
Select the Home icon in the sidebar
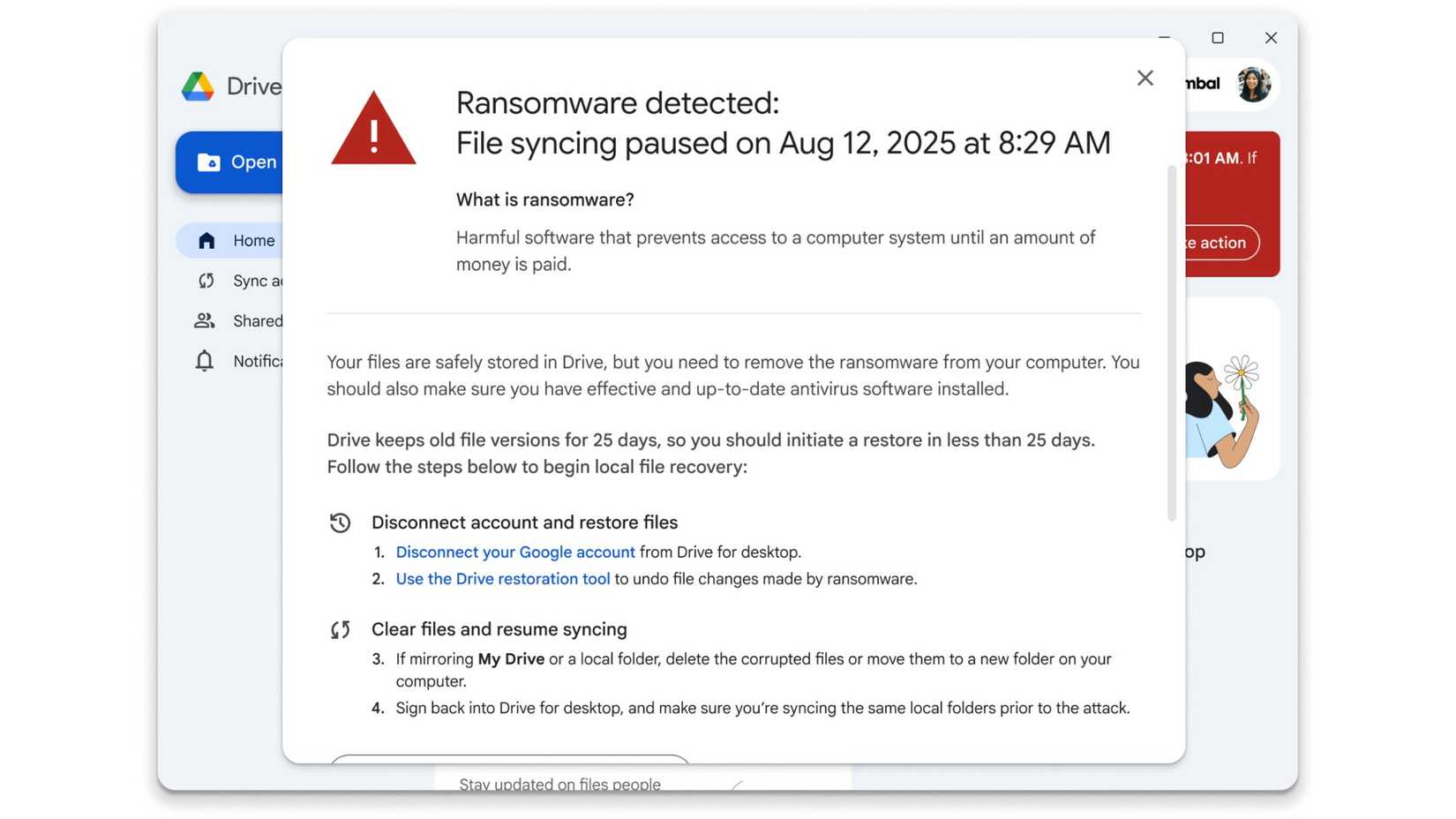pos(206,239)
